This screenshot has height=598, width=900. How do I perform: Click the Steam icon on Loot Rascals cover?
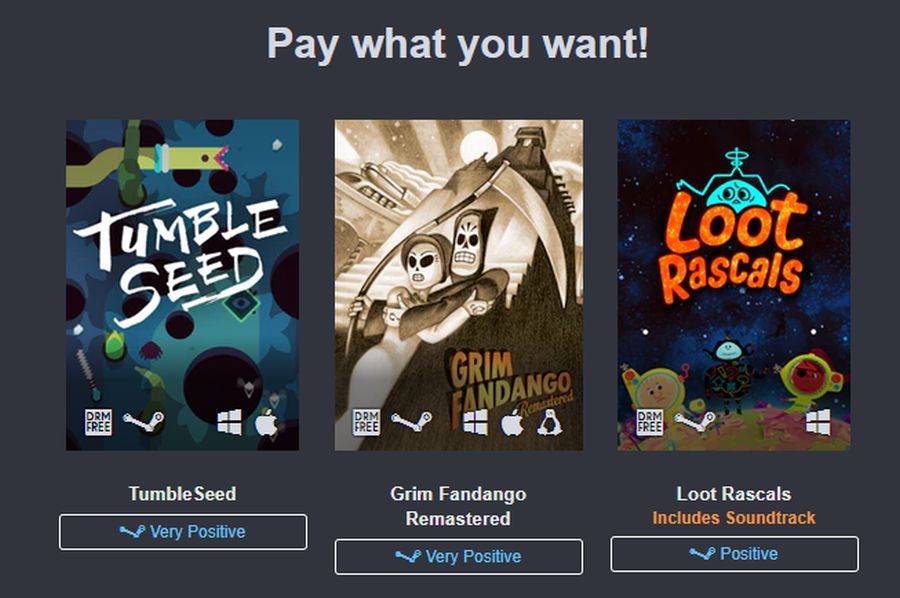[x=695, y=422]
